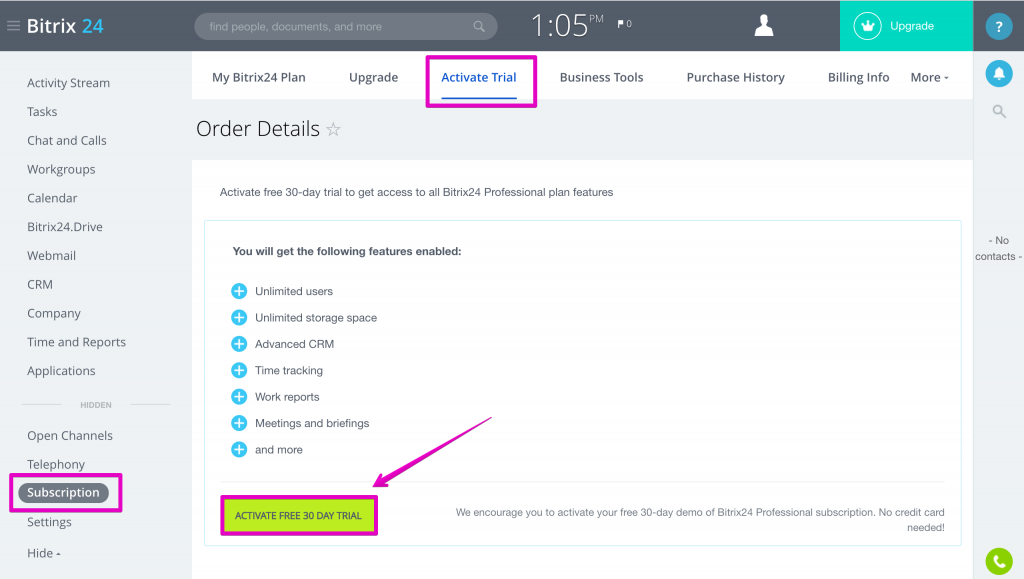This screenshot has height=579, width=1024.
Task: Click the plus icon next to Unlimited users
Action: point(239,291)
